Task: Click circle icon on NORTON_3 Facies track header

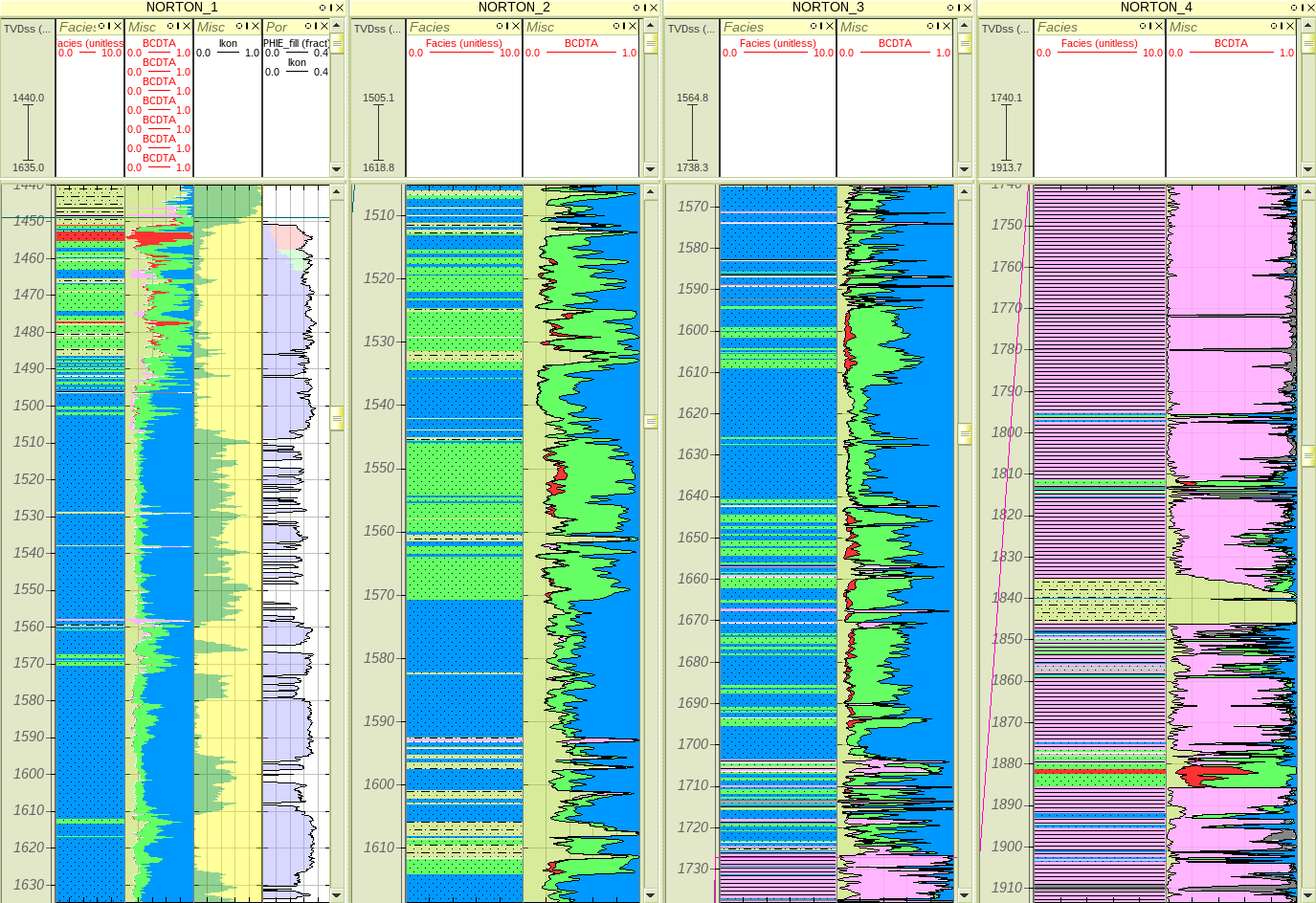Action: [x=814, y=26]
